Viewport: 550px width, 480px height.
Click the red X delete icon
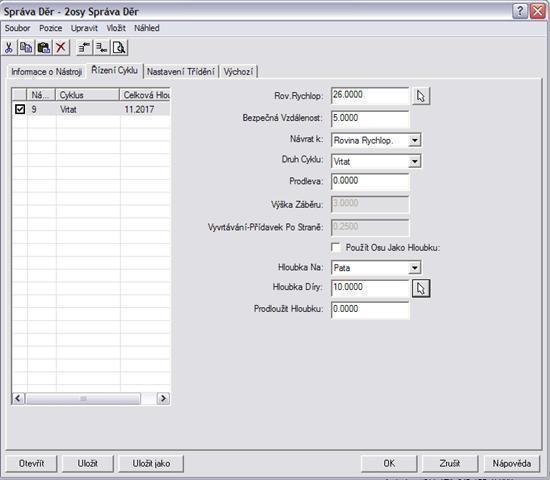61,47
